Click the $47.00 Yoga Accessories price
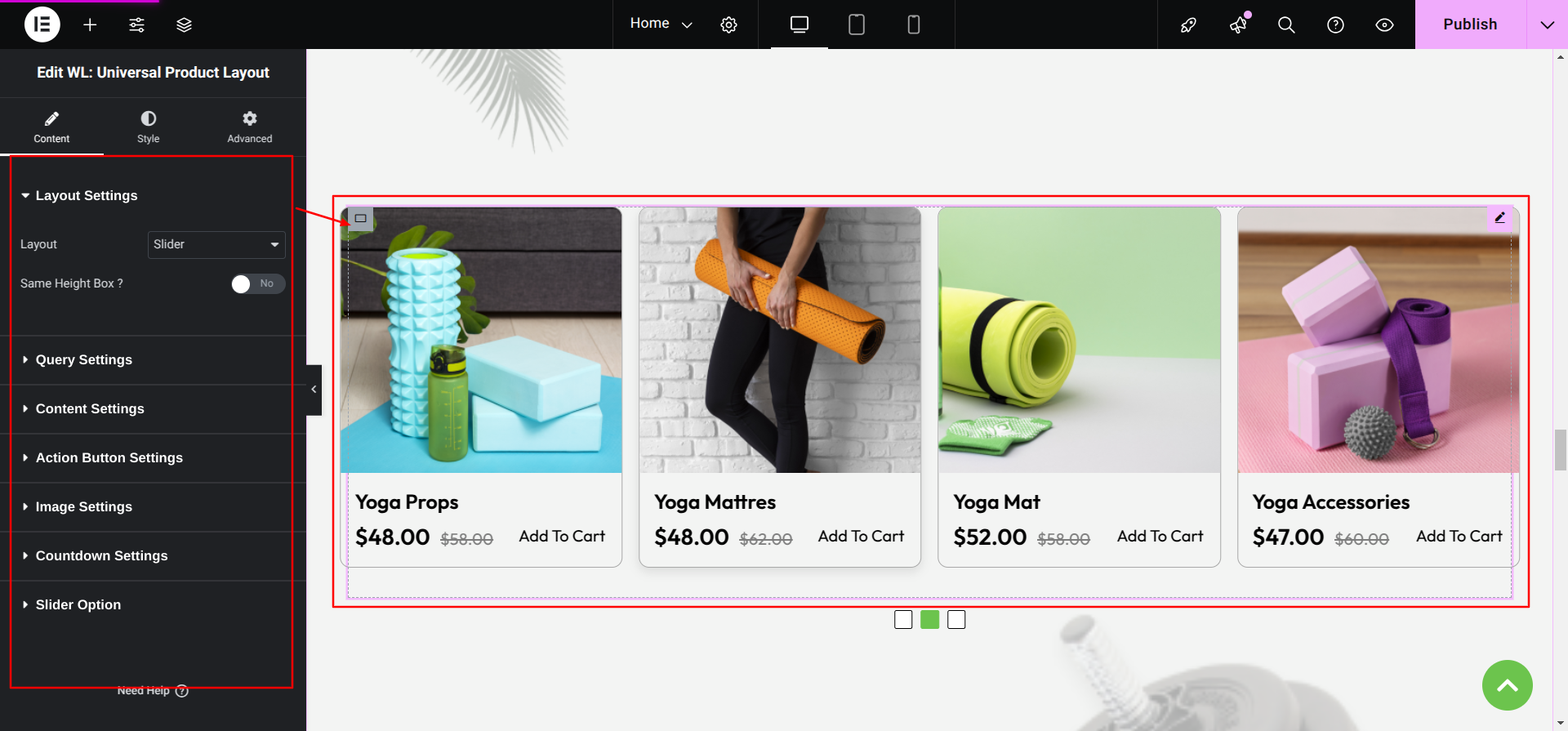The width and height of the screenshot is (1568, 731). click(x=1288, y=537)
